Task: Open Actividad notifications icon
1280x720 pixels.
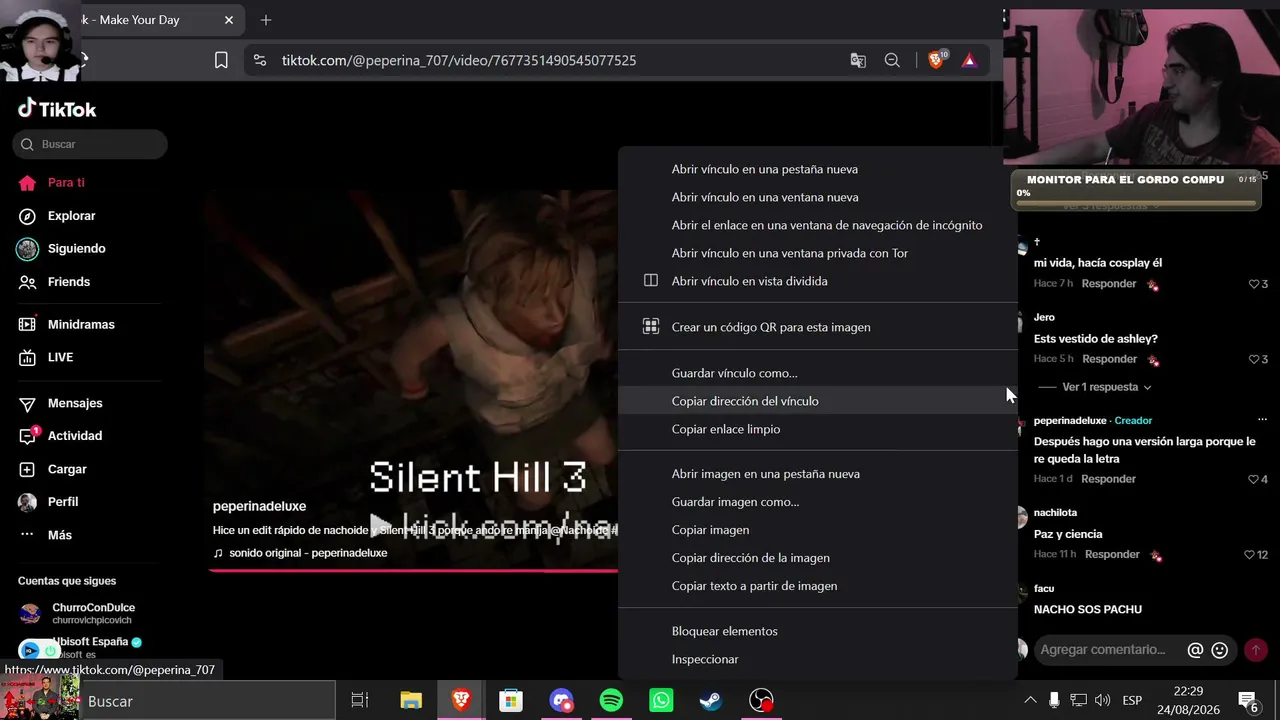Action: (x=28, y=436)
